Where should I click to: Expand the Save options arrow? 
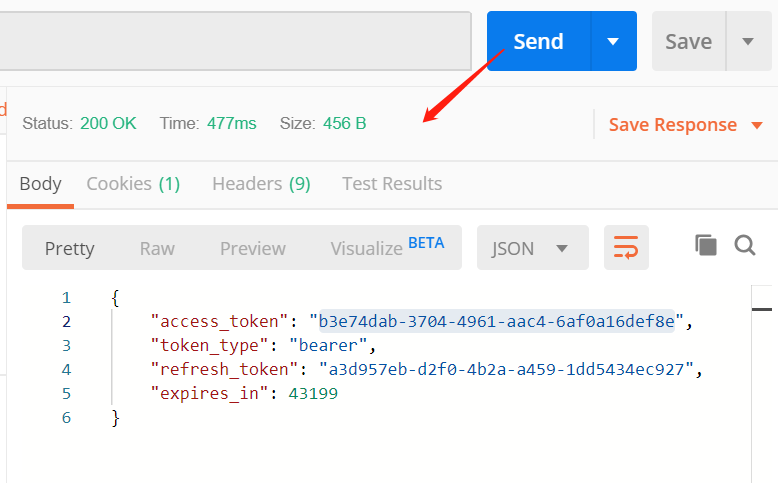tap(748, 41)
